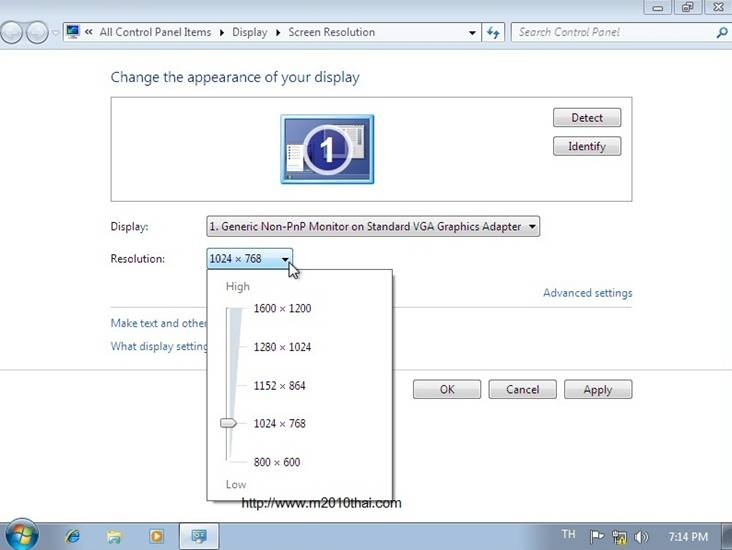Screen dimensions: 732x550
Task: Open Advanced settings link
Action: 587,293
